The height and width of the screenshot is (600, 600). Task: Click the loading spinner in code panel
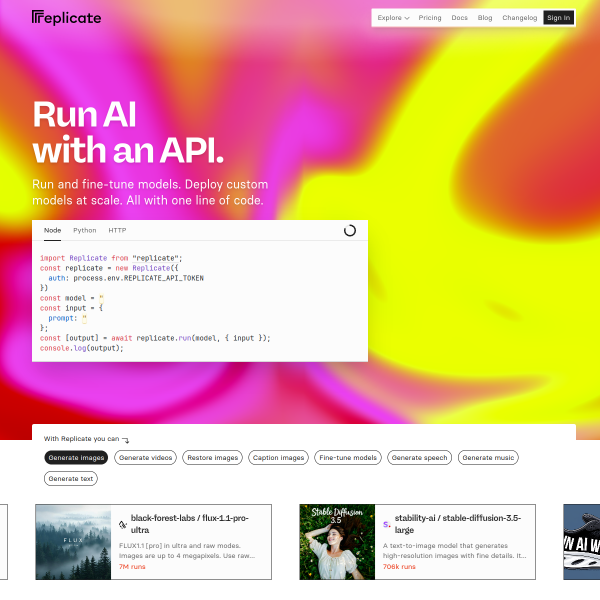point(350,230)
